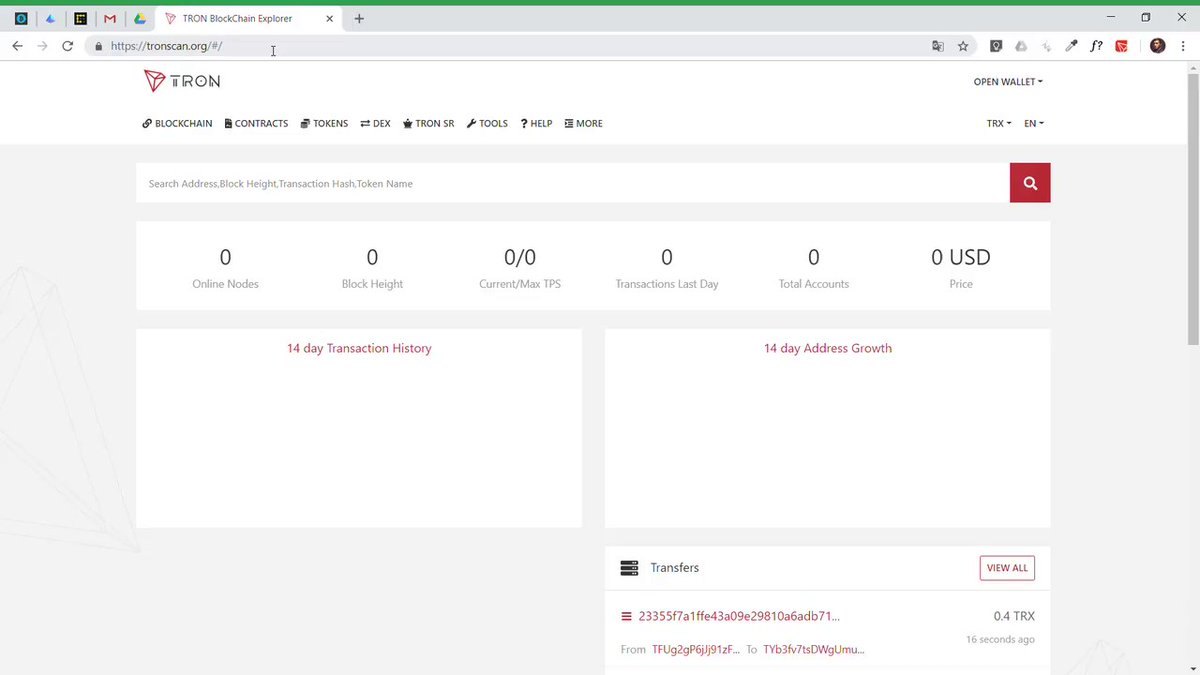Image resolution: width=1200 pixels, height=675 pixels.
Task: Click the 14 day Transaction History heading
Action: pos(359,348)
